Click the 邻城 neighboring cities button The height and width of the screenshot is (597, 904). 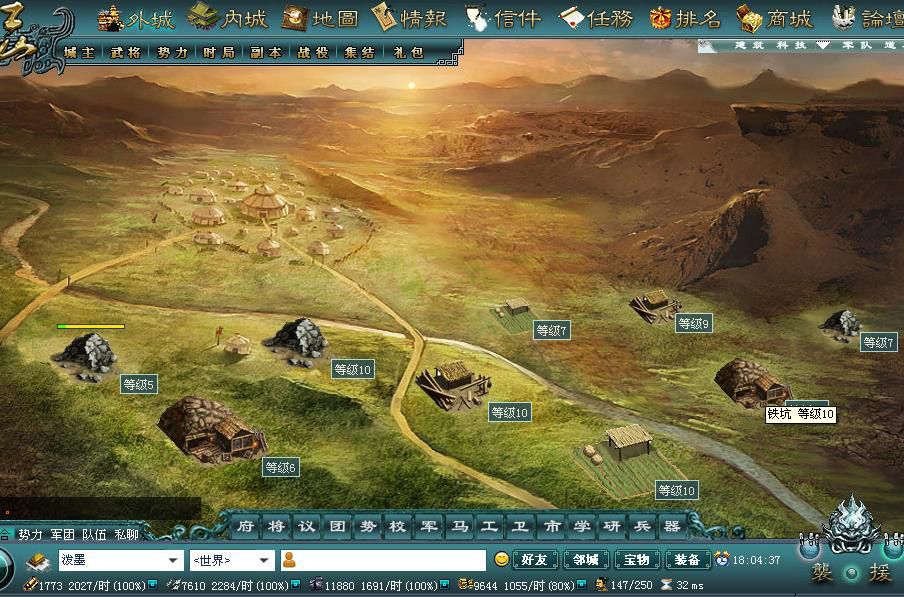pyautogui.click(x=586, y=560)
